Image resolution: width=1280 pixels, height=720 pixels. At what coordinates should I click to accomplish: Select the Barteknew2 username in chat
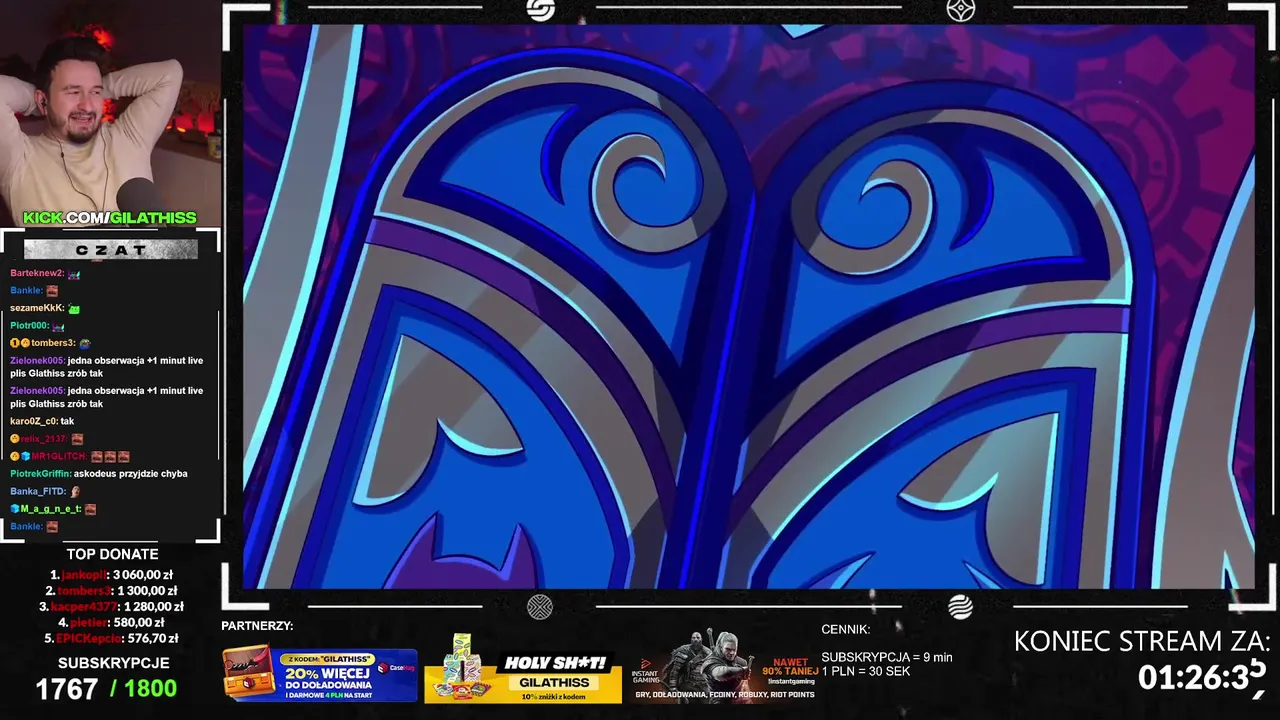pos(37,273)
